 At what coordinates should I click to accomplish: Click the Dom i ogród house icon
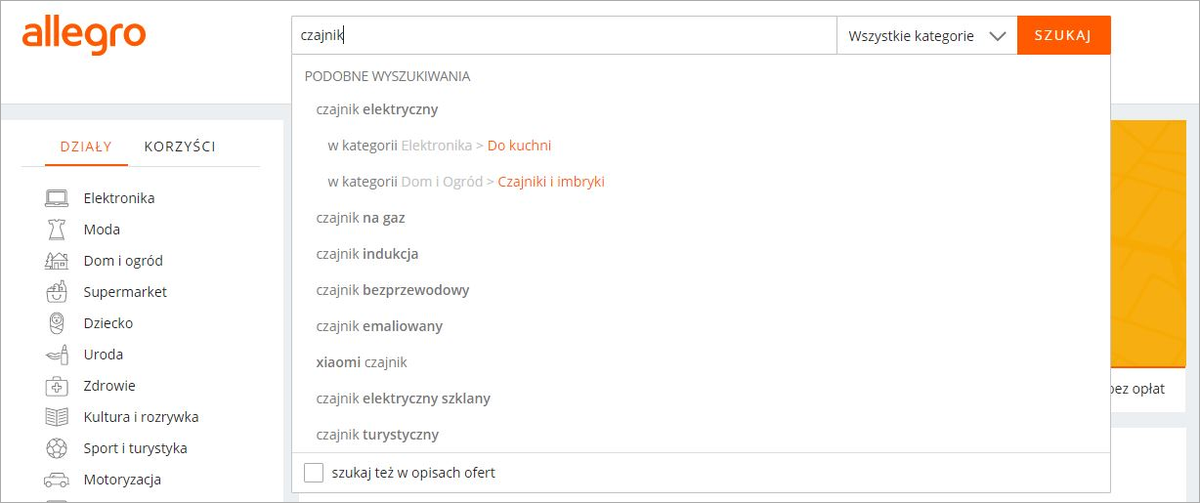pyautogui.click(x=56, y=260)
